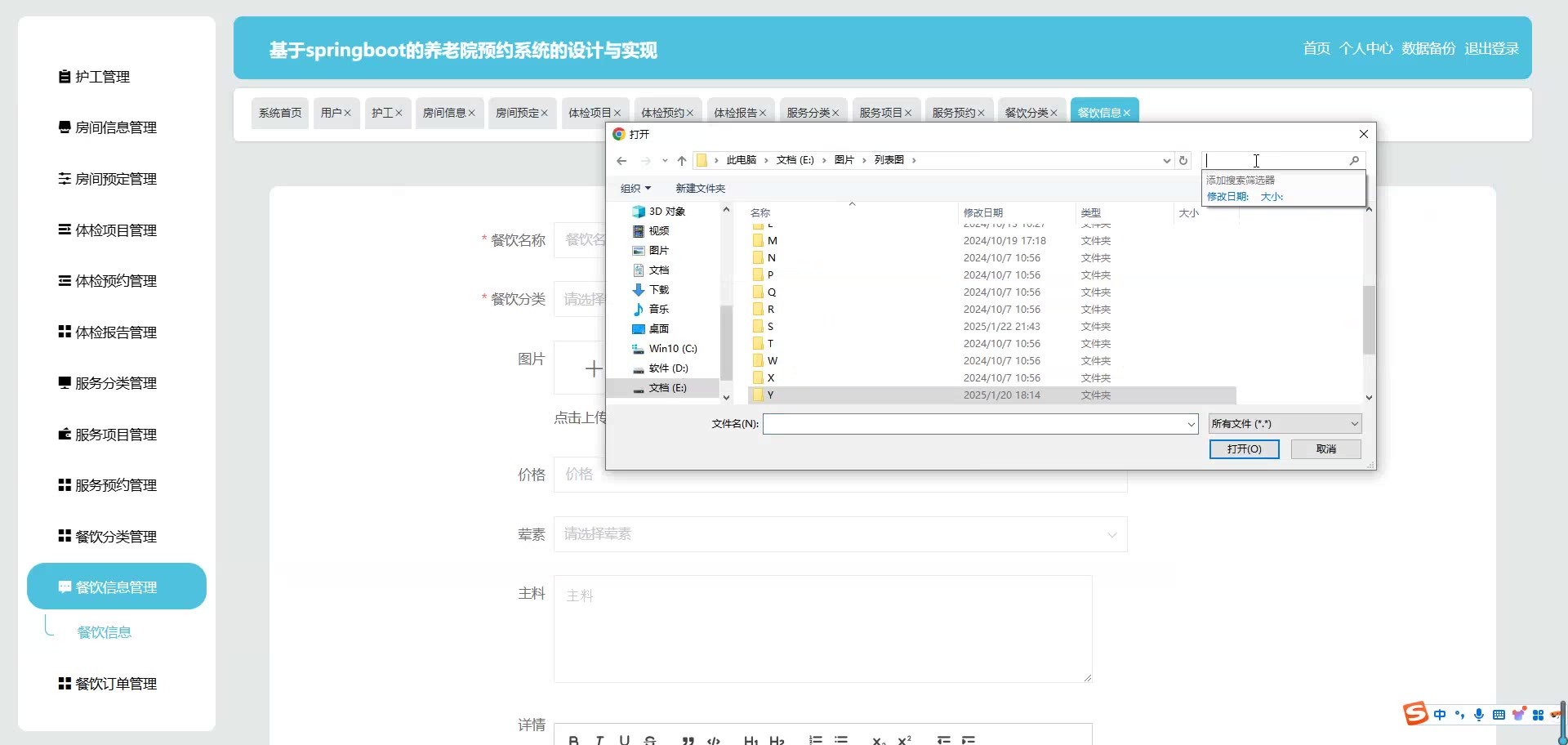Open the 荤素 select dropdown
Screen dimensions: 1568x745
point(840,534)
